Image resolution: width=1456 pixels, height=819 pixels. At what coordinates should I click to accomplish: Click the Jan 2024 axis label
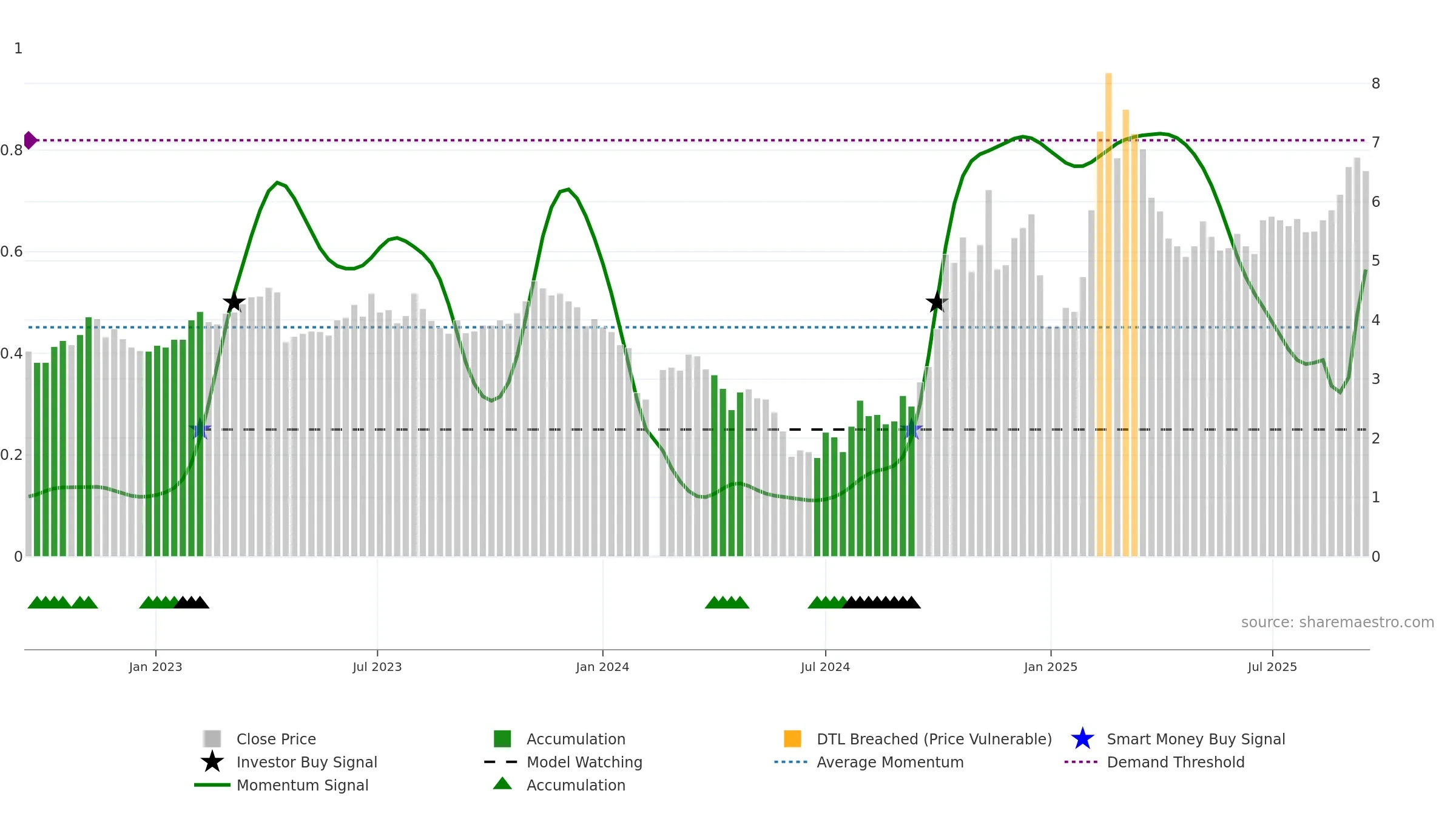click(602, 667)
